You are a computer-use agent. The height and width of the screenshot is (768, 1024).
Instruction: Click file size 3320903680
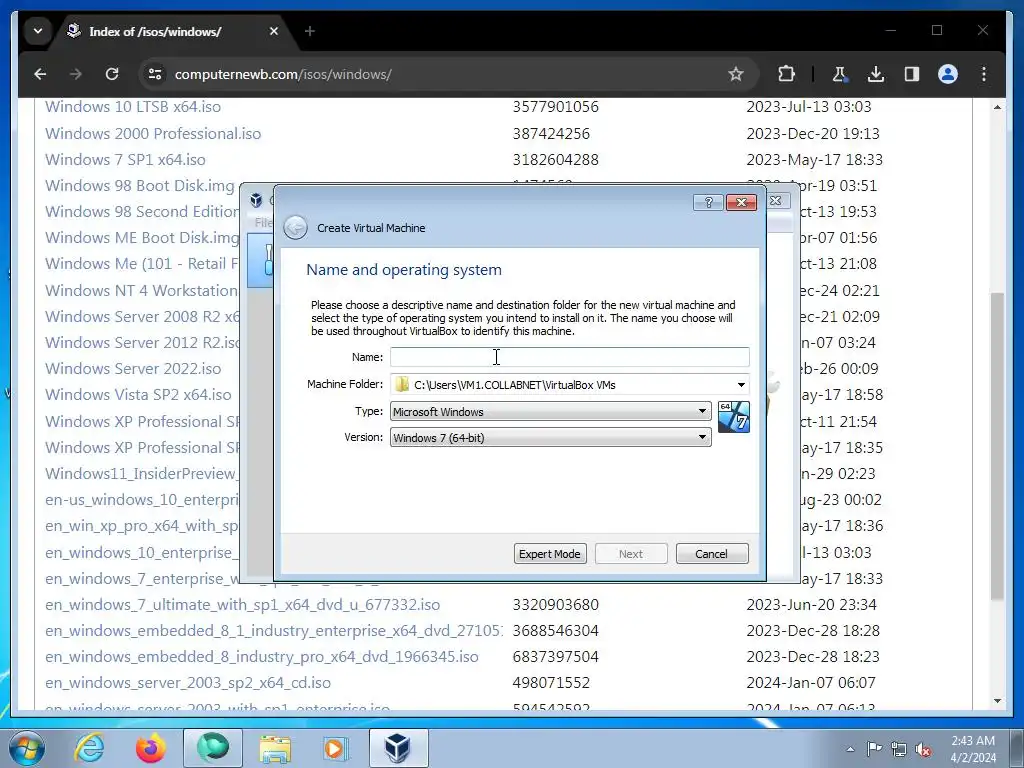click(556, 605)
